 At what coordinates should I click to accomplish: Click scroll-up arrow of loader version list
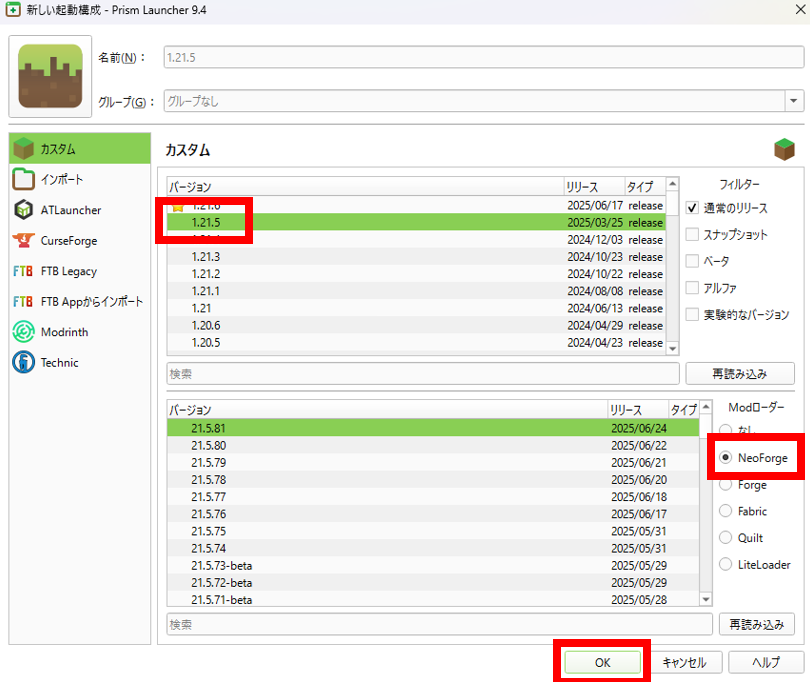pos(706,408)
